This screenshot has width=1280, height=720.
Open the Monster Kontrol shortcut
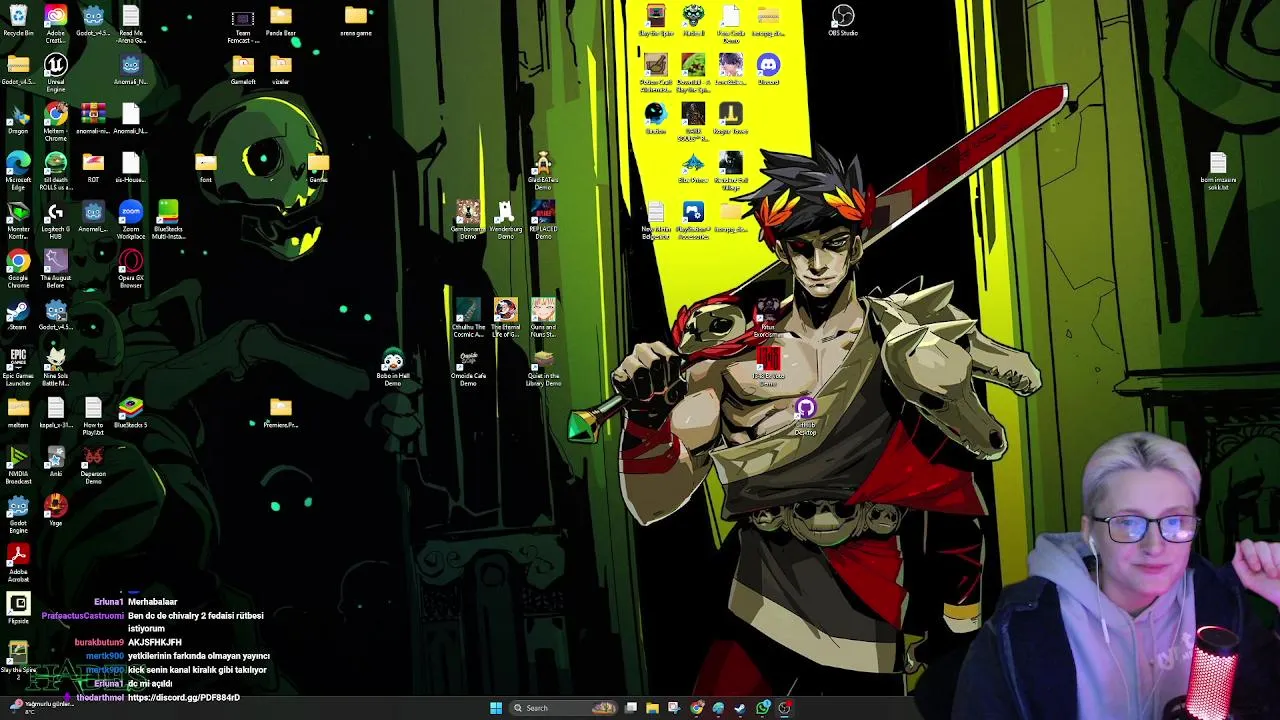(x=18, y=220)
